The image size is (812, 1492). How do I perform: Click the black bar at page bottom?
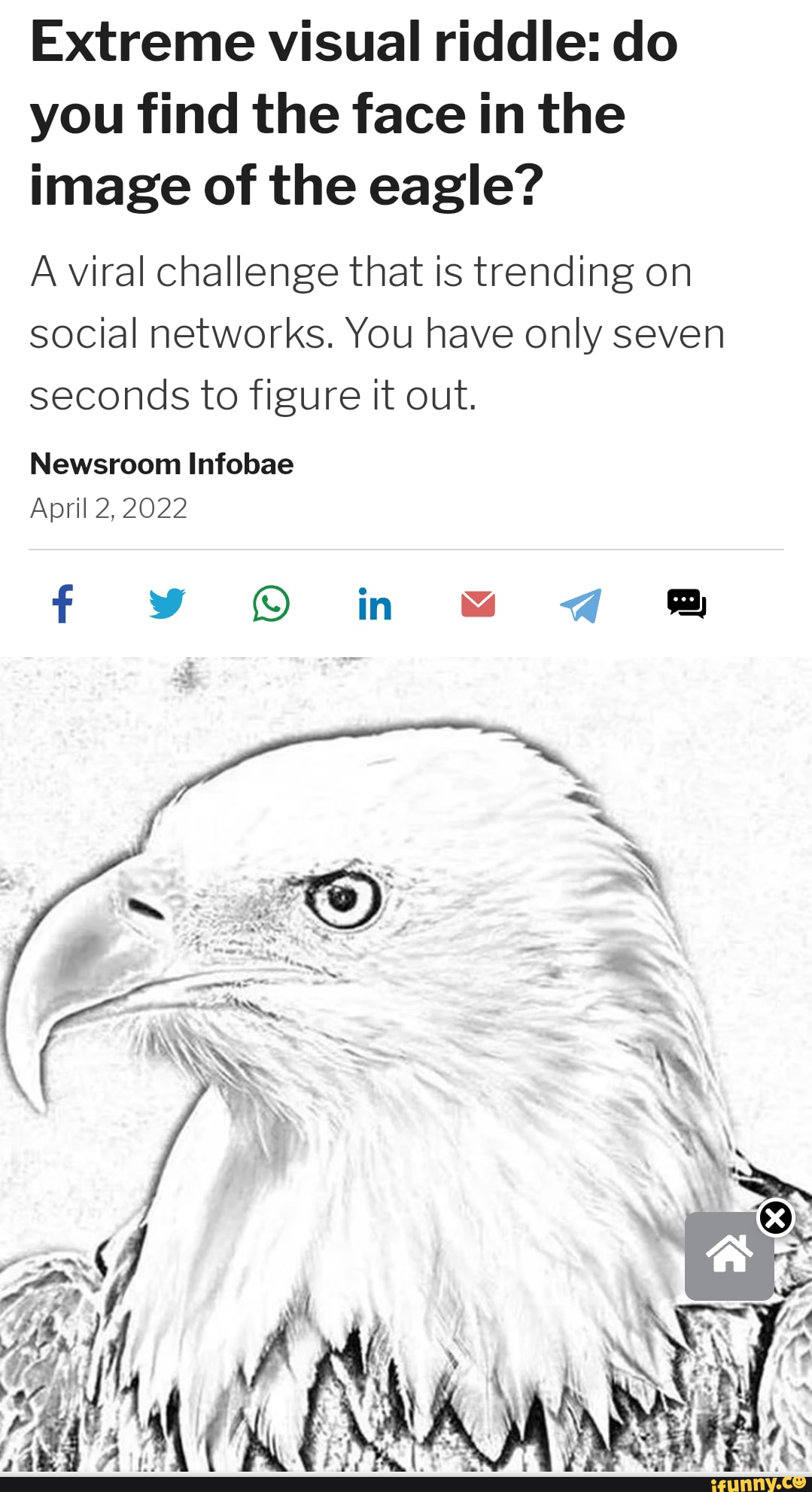click(x=406, y=1483)
